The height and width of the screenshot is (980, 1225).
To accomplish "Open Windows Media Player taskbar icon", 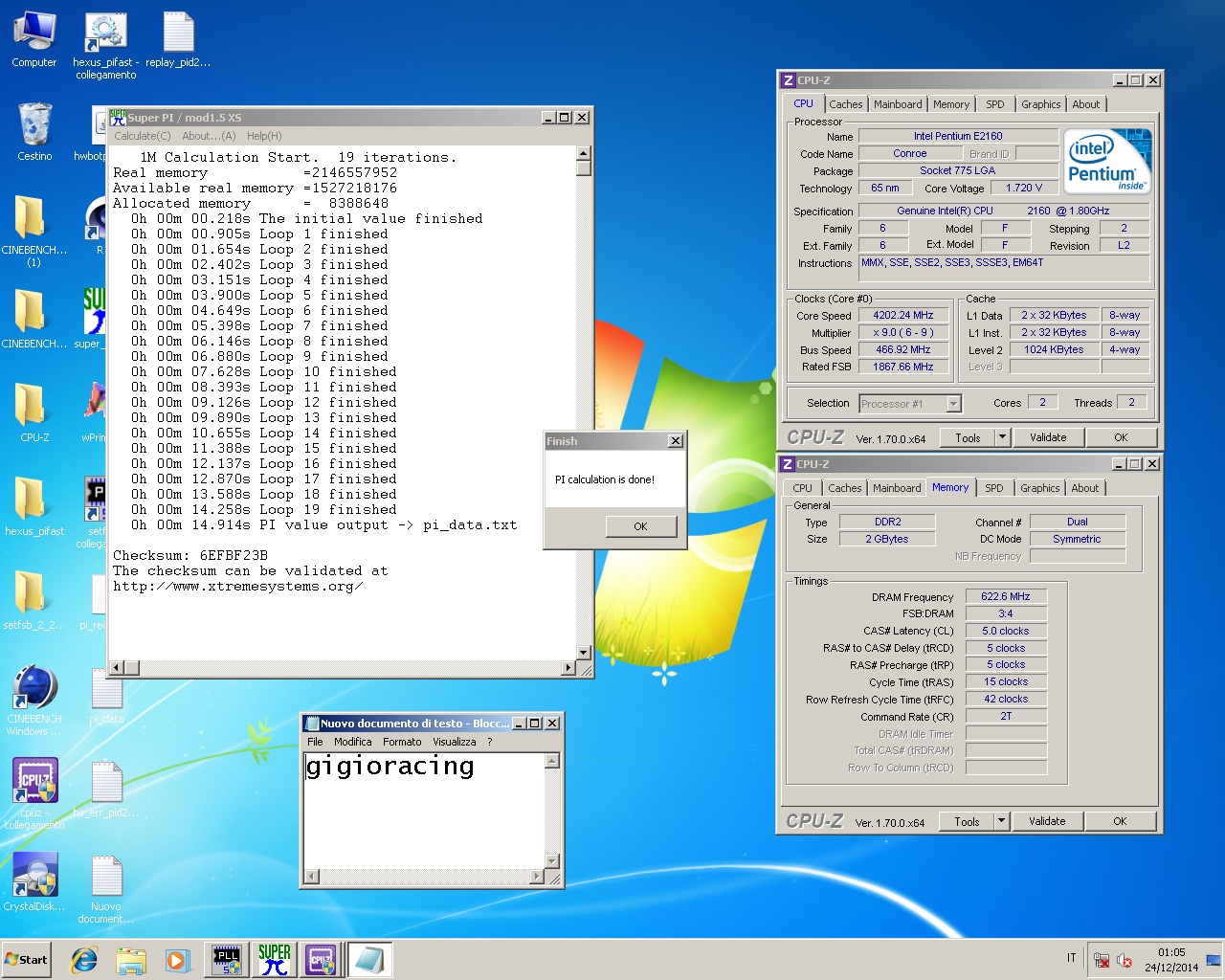I will (x=177, y=960).
